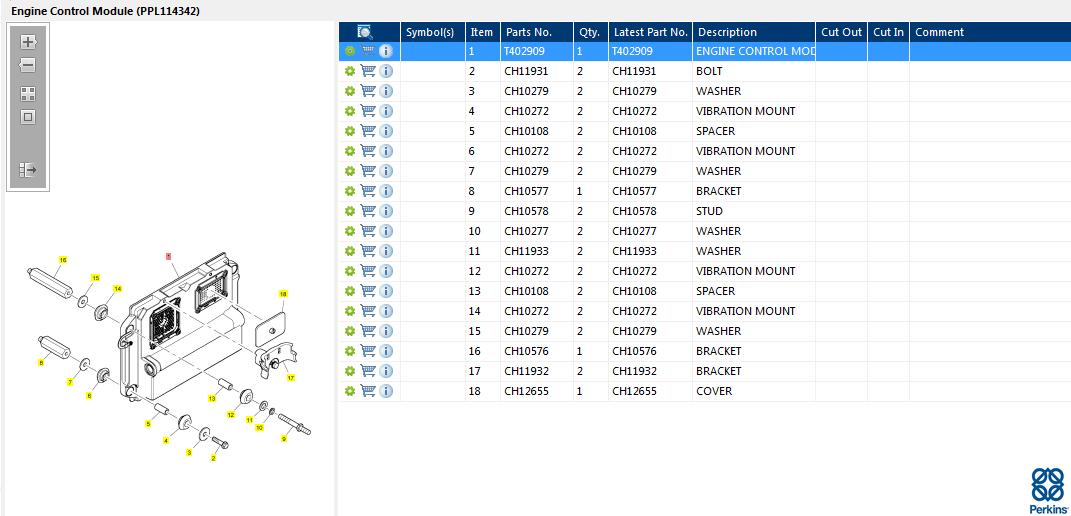Show info for CH10576 BRACKET
The height and width of the screenshot is (516, 1071).
(386, 351)
